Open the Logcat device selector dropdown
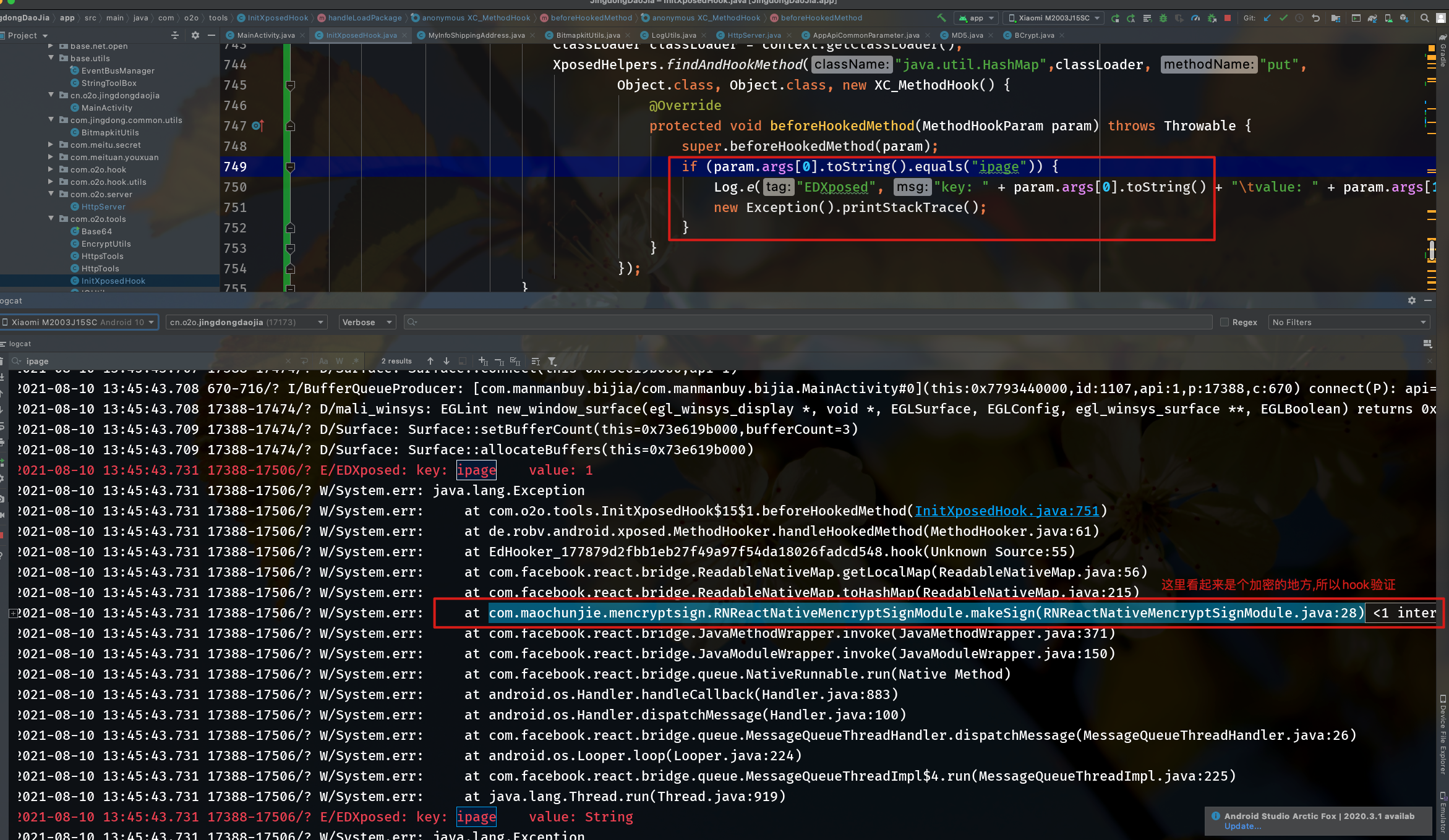Viewport: 1449px width, 840px height. pos(79,322)
